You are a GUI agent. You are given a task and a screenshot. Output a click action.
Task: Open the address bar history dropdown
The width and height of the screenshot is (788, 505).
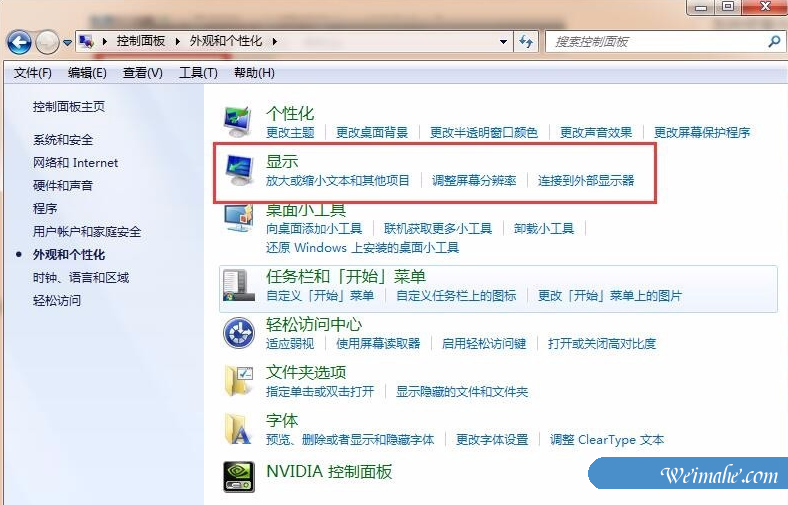pos(503,42)
